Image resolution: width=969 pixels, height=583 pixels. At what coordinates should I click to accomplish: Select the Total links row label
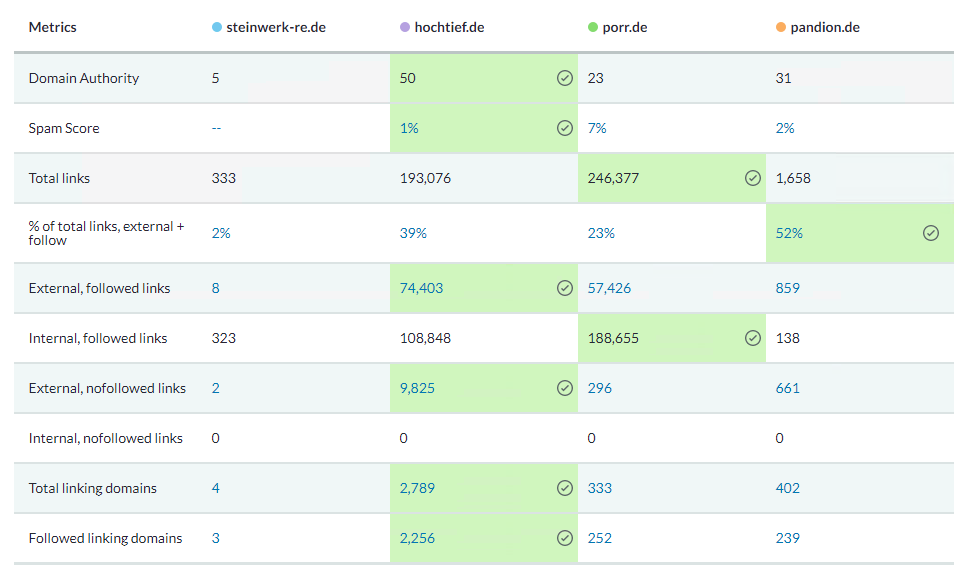click(59, 178)
